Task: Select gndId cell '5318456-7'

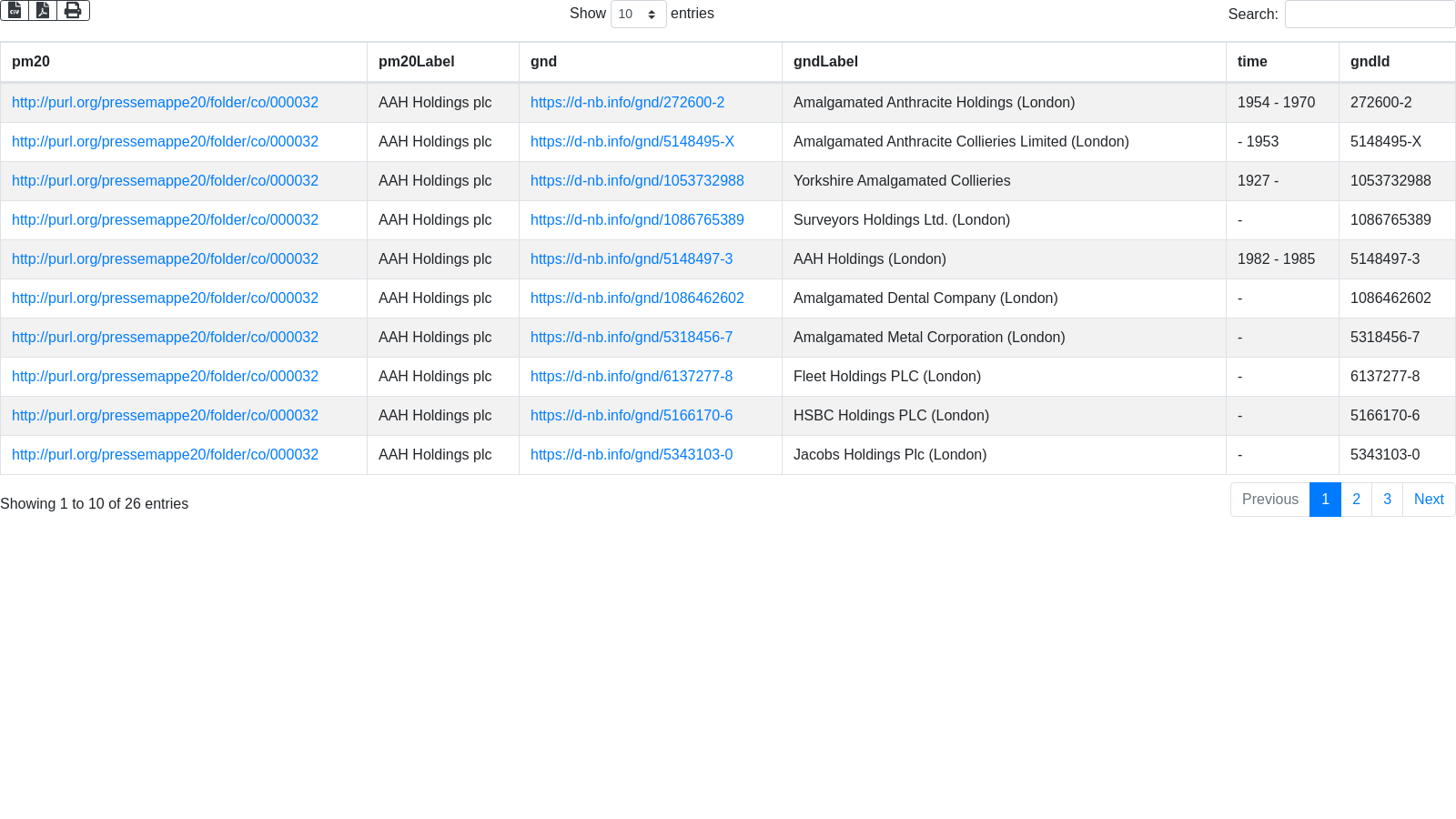Action: (1397, 338)
